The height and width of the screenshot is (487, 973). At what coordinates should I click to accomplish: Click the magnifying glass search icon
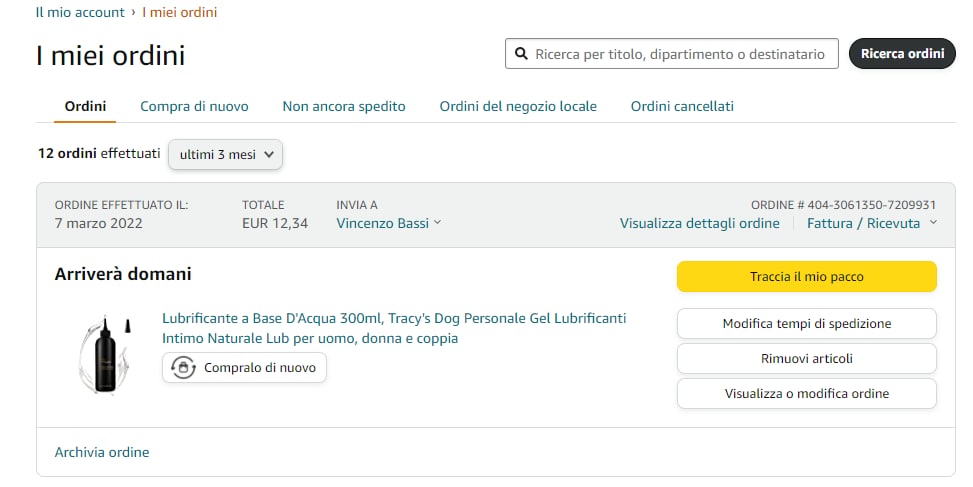522,54
